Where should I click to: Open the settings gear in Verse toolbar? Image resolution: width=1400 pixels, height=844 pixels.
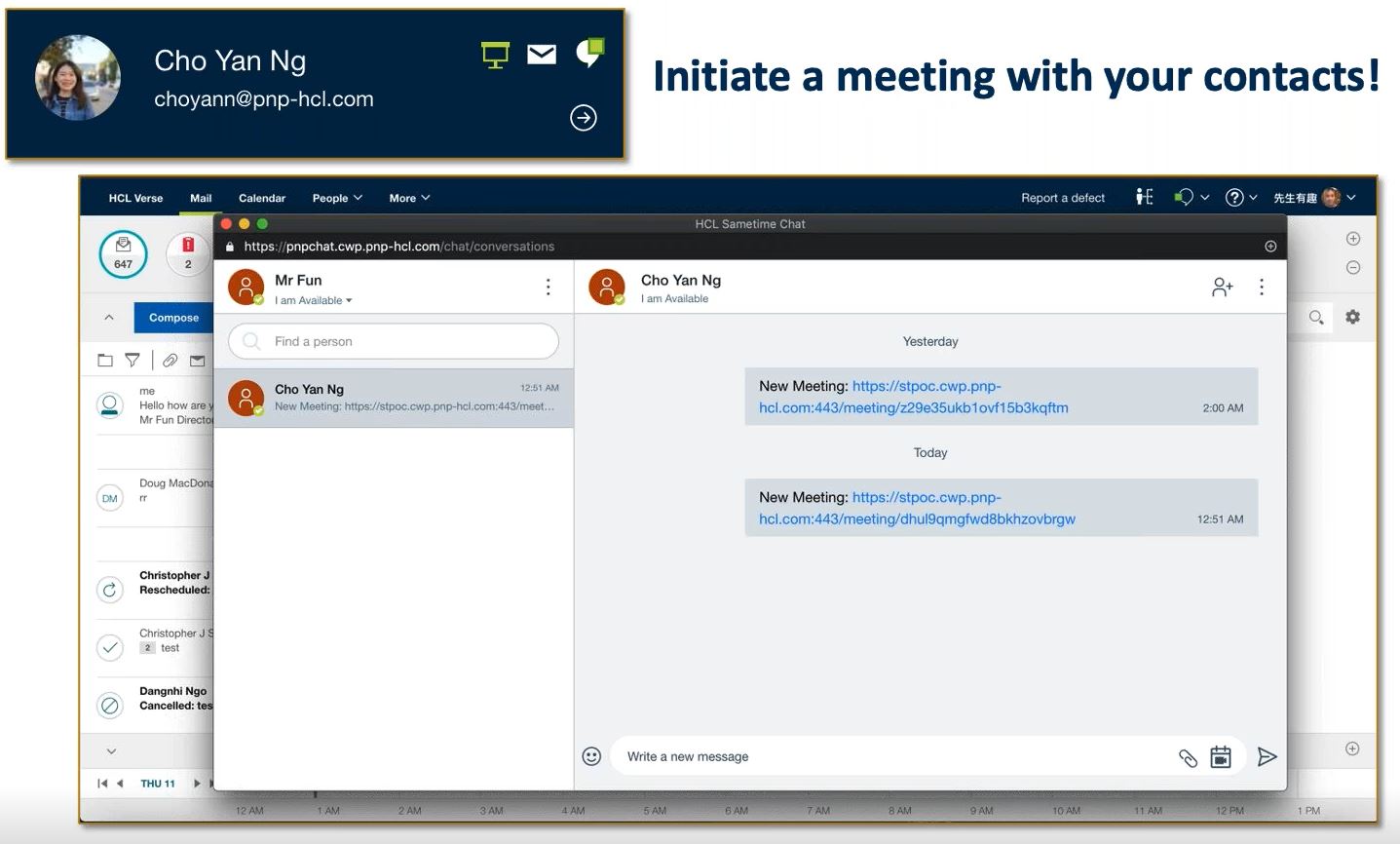tap(1353, 317)
